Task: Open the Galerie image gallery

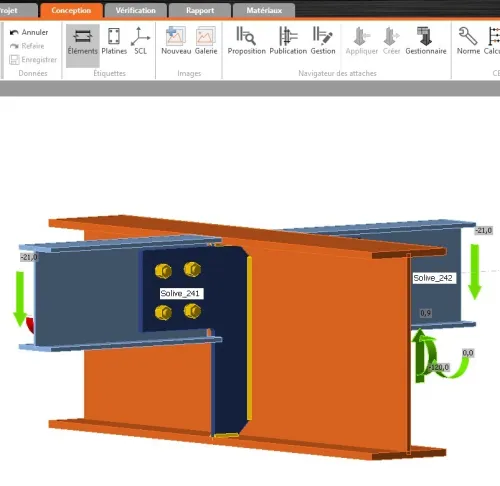Action: click(206, 42)
